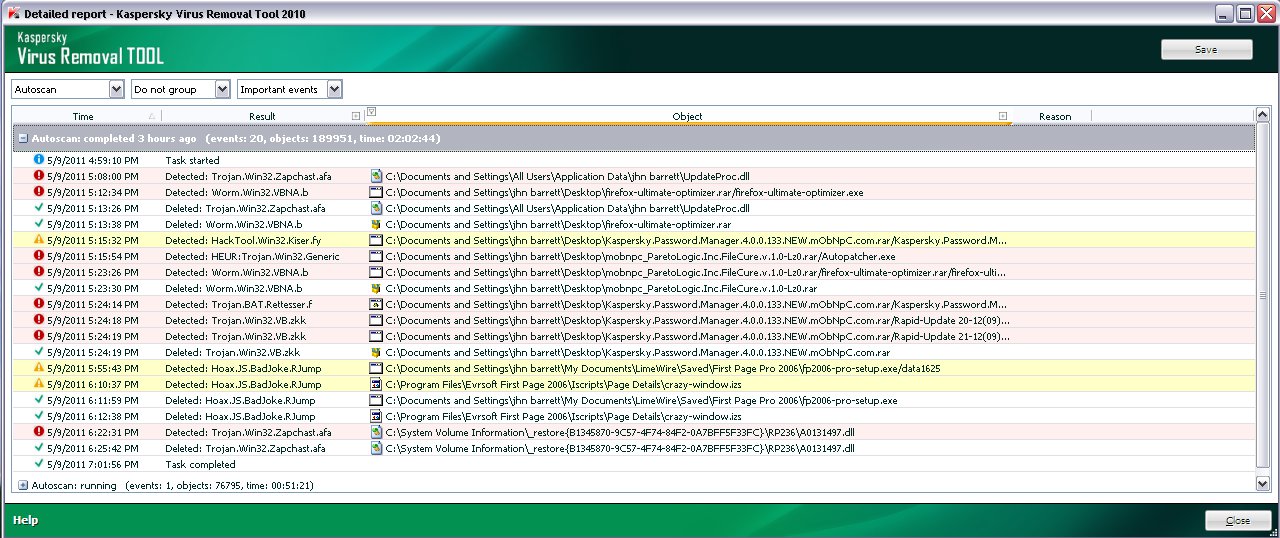Click the file icon on the 5:15:54 PM Autopatcher.exe row
The height and width of the screenshot is (538, 1280).
[x=376, y=256]
